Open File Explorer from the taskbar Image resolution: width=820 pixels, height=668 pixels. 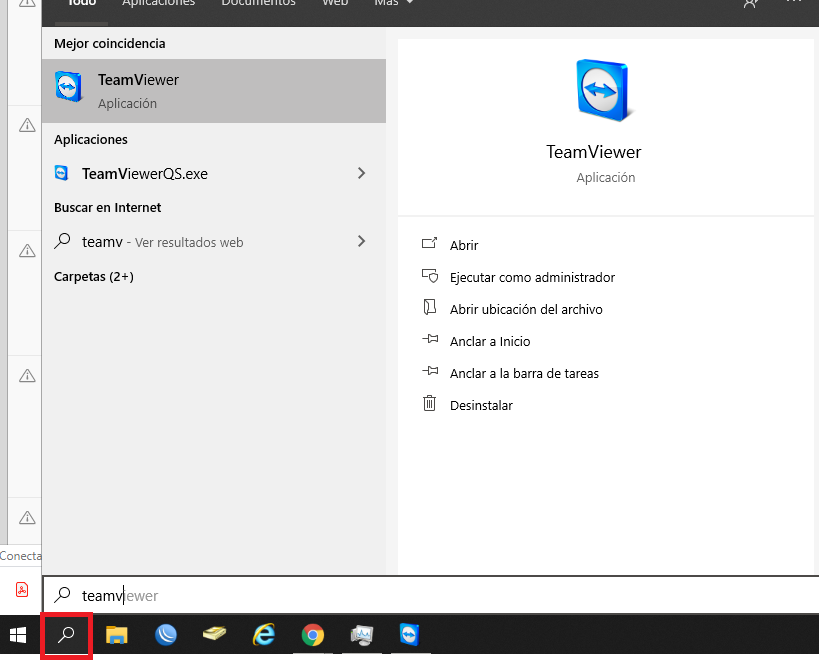(117, 635)
